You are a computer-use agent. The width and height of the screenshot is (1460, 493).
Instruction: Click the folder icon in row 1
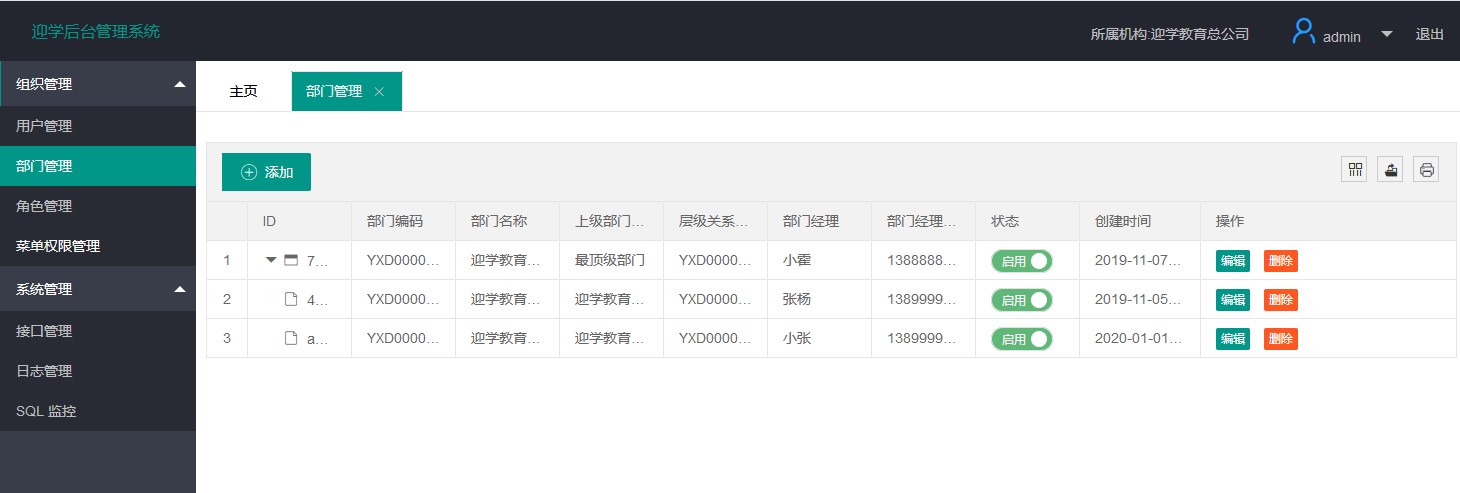(291, 260)
